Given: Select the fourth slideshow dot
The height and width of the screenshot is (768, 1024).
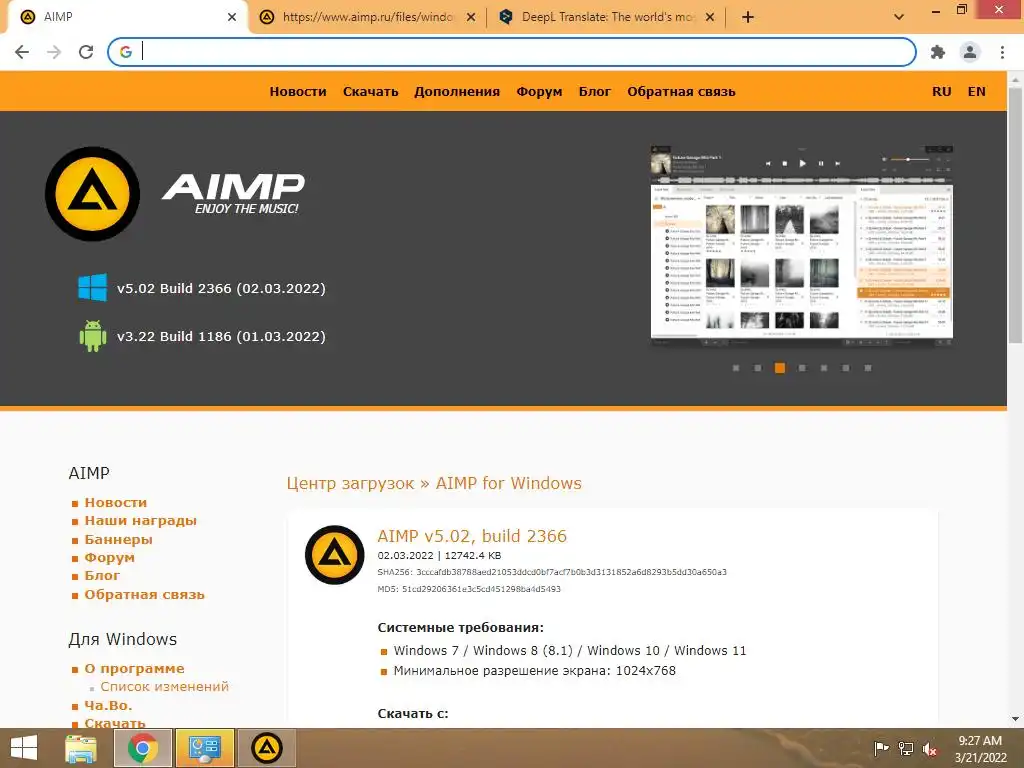Looking at the screenshot, I should pyautogui.click(x=802, y=368).
